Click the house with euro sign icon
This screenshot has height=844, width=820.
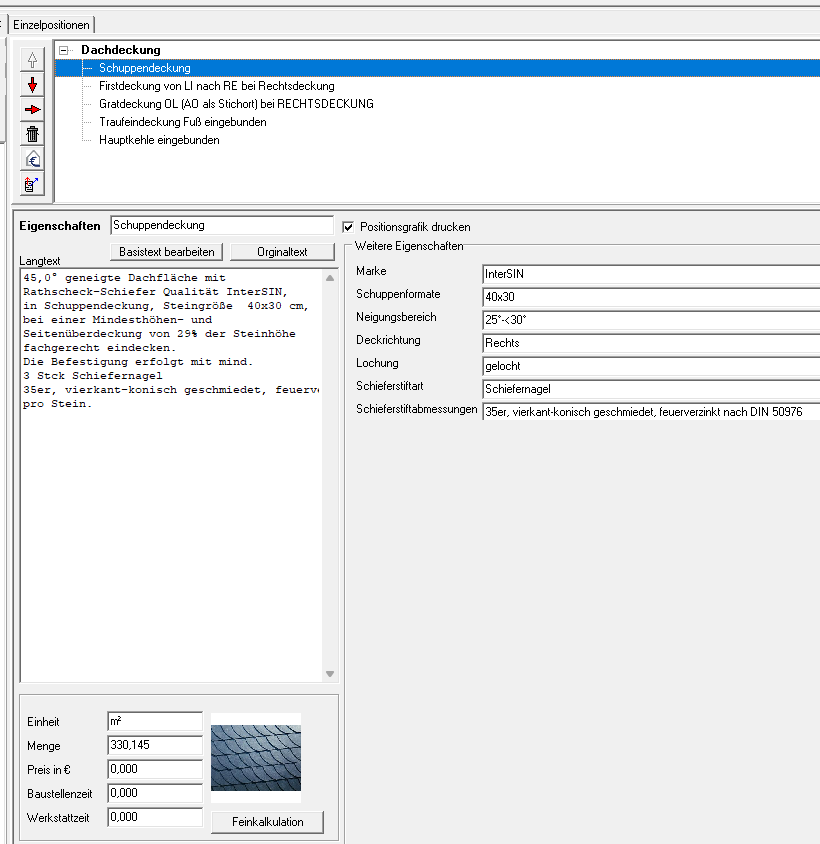(x=32, y=159)
